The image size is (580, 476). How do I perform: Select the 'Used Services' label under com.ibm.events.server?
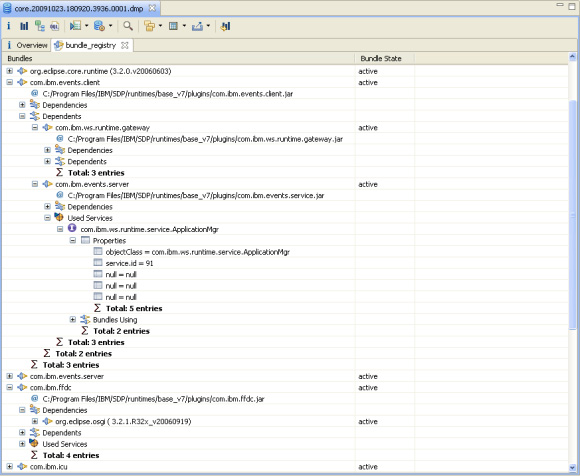click(x=90, y=218)
